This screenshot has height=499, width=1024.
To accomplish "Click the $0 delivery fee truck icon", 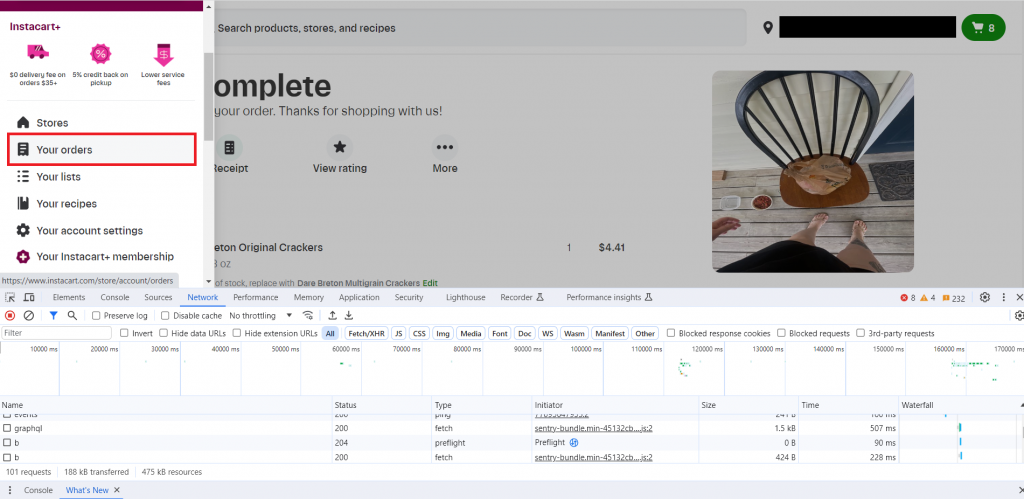I will coord(38,53).
